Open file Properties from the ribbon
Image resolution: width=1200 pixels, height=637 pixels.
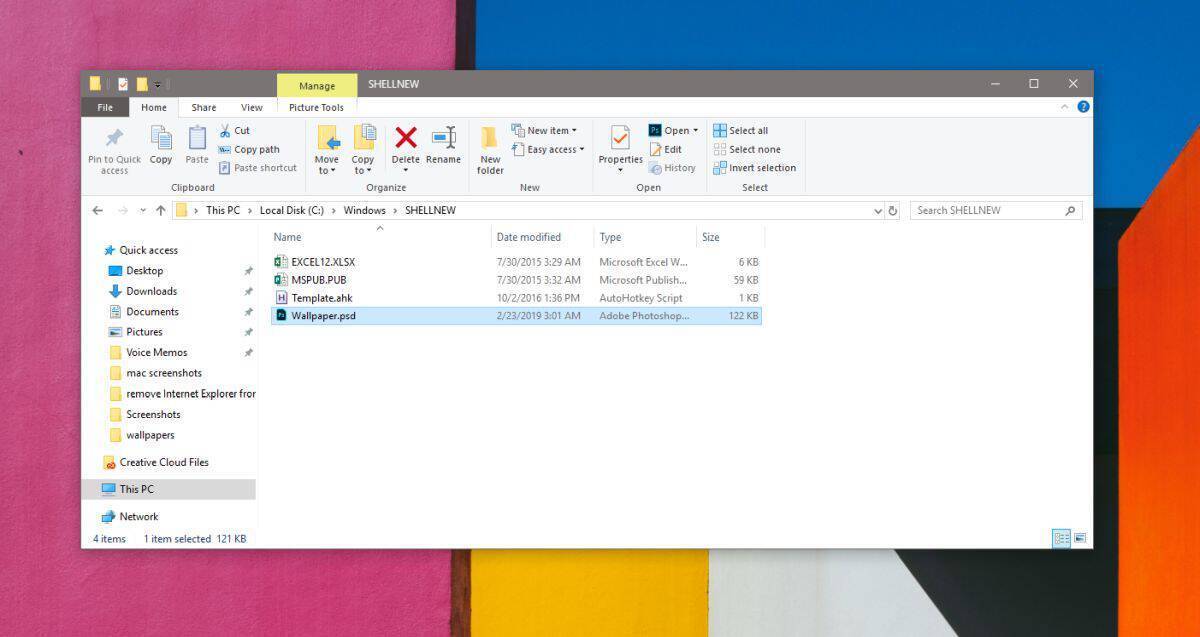[619, 148]
